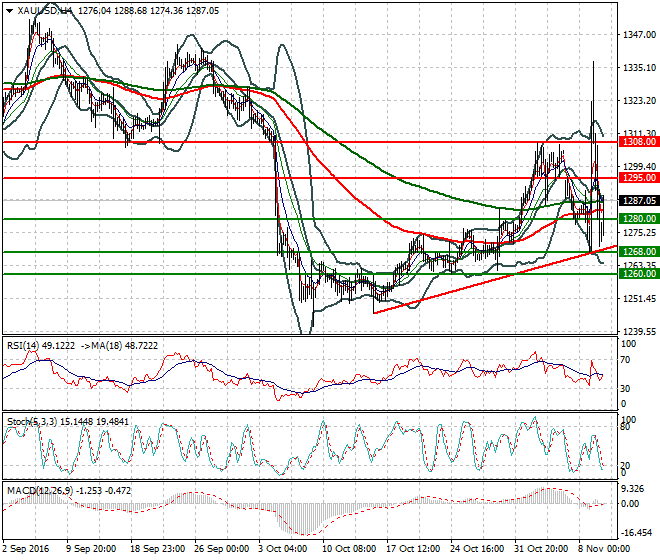The height and width of the screenshot is (560, 660).
Task: Click the 1335.10 price scale value
Action: pos(639,67)
